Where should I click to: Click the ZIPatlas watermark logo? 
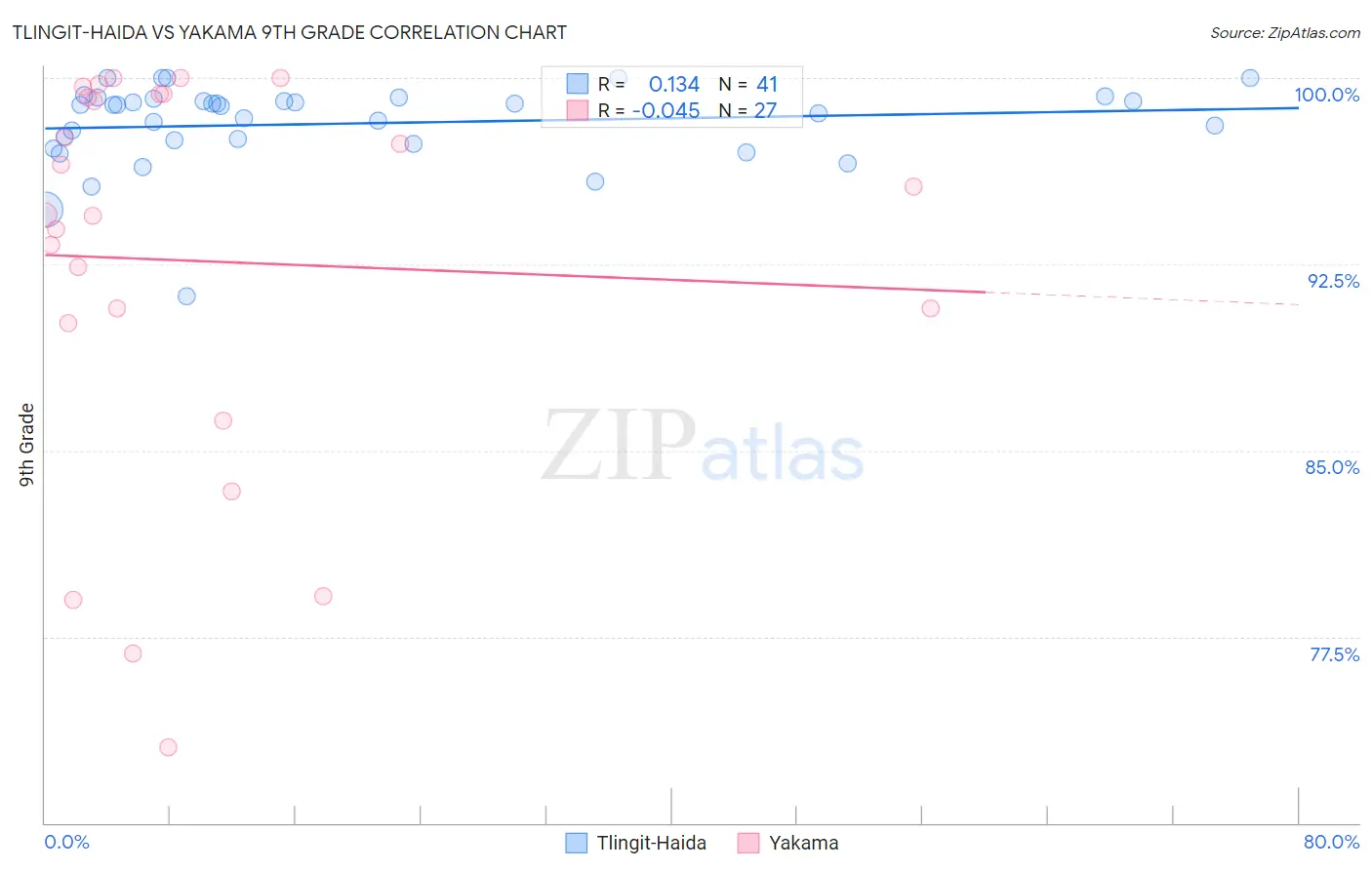[703, 447]
